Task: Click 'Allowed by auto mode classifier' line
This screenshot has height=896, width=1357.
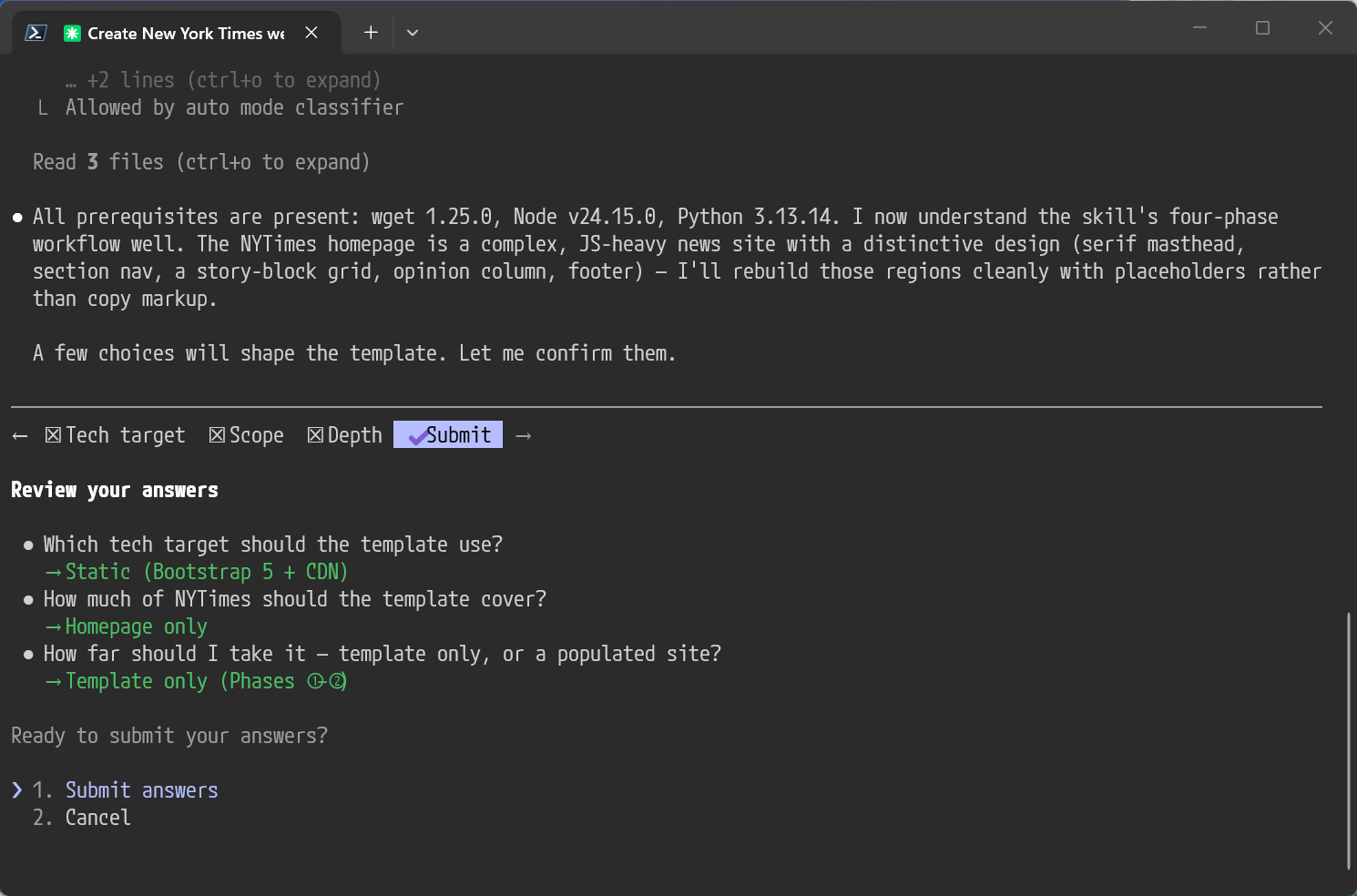Action: [x=235, y=107]
